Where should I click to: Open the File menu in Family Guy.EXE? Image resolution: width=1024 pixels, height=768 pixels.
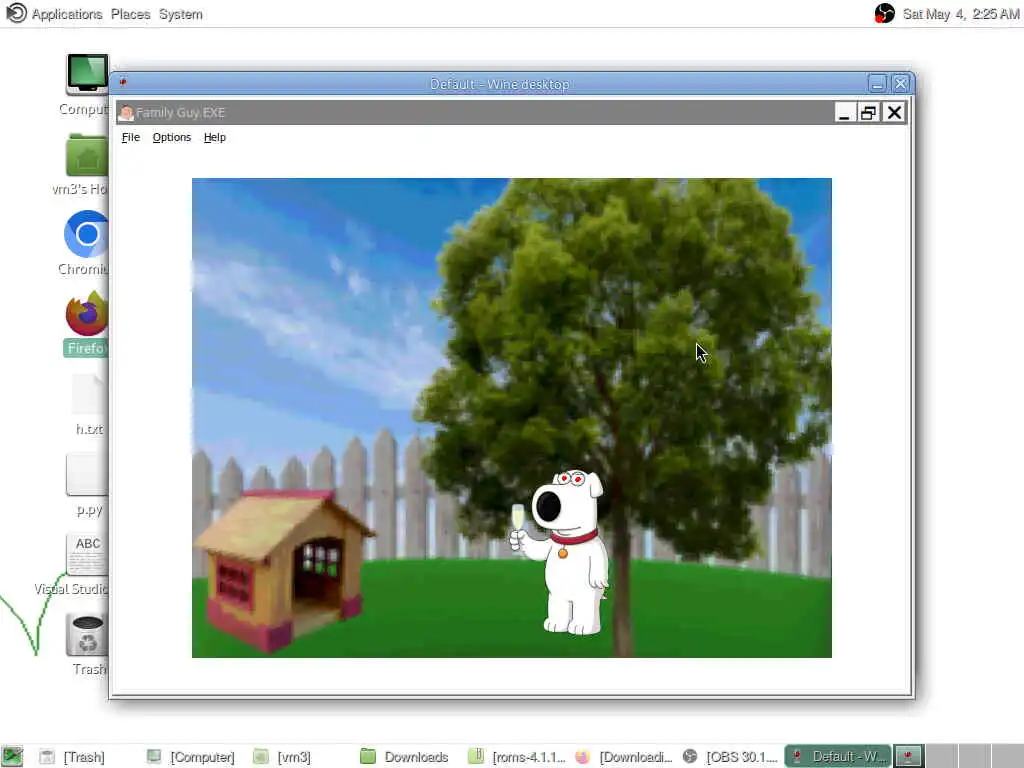(131, 137)
